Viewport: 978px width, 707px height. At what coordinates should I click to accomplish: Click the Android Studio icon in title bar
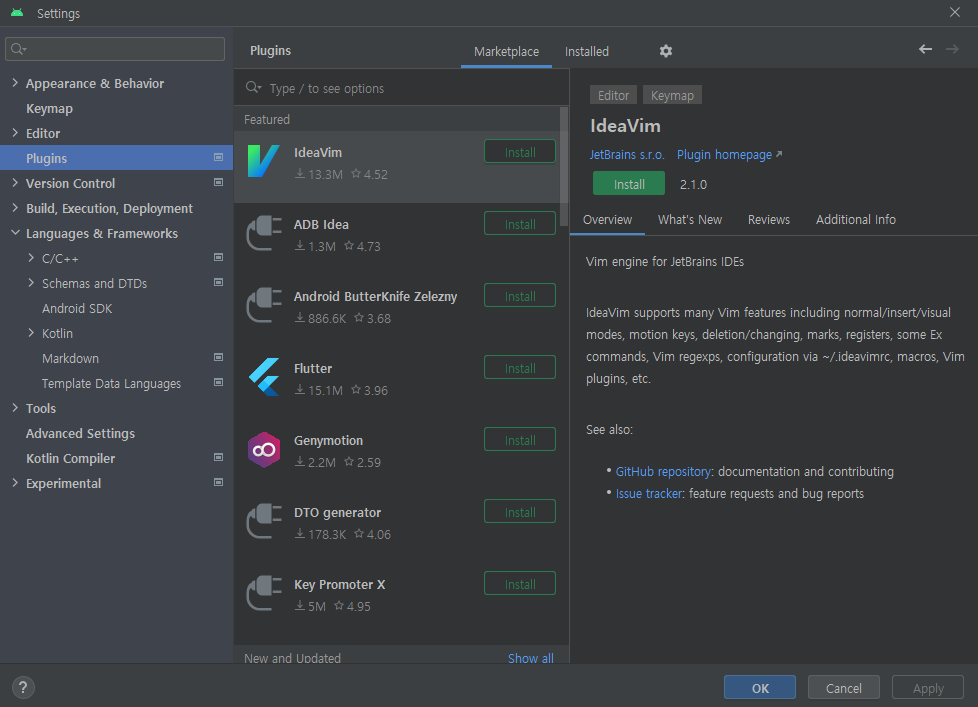(x=17, y=12)
